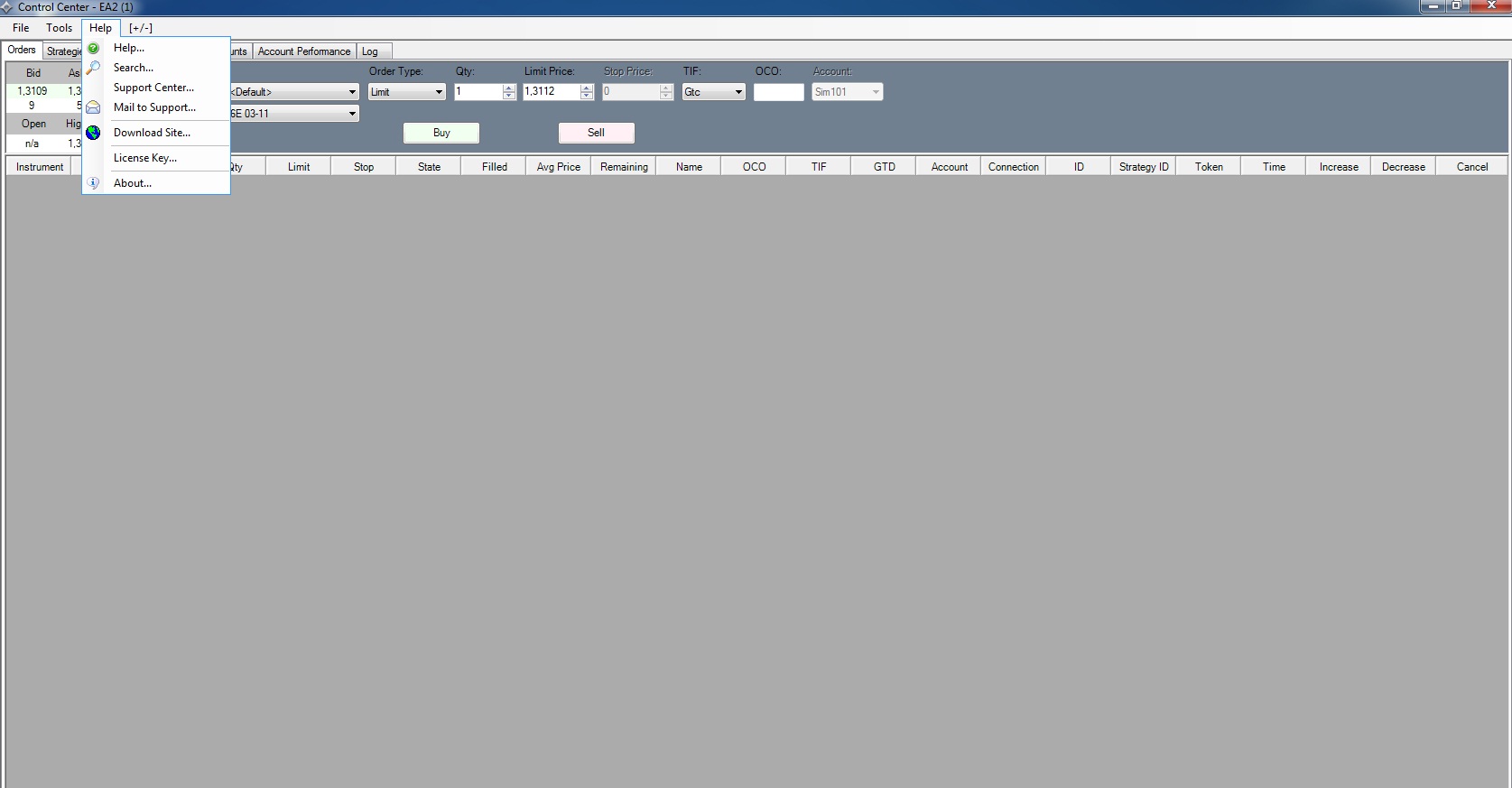Choose License Key from Help menu
Image resolution: width=1512 pixels, height=788 pixels.
pyautogui.click(x=145, y=158)
